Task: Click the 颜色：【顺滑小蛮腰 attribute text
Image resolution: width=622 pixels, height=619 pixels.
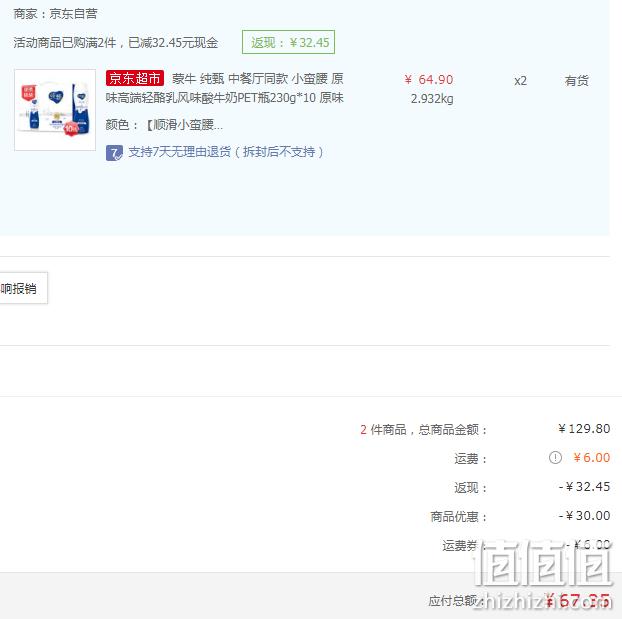Action: pos(164,125)
